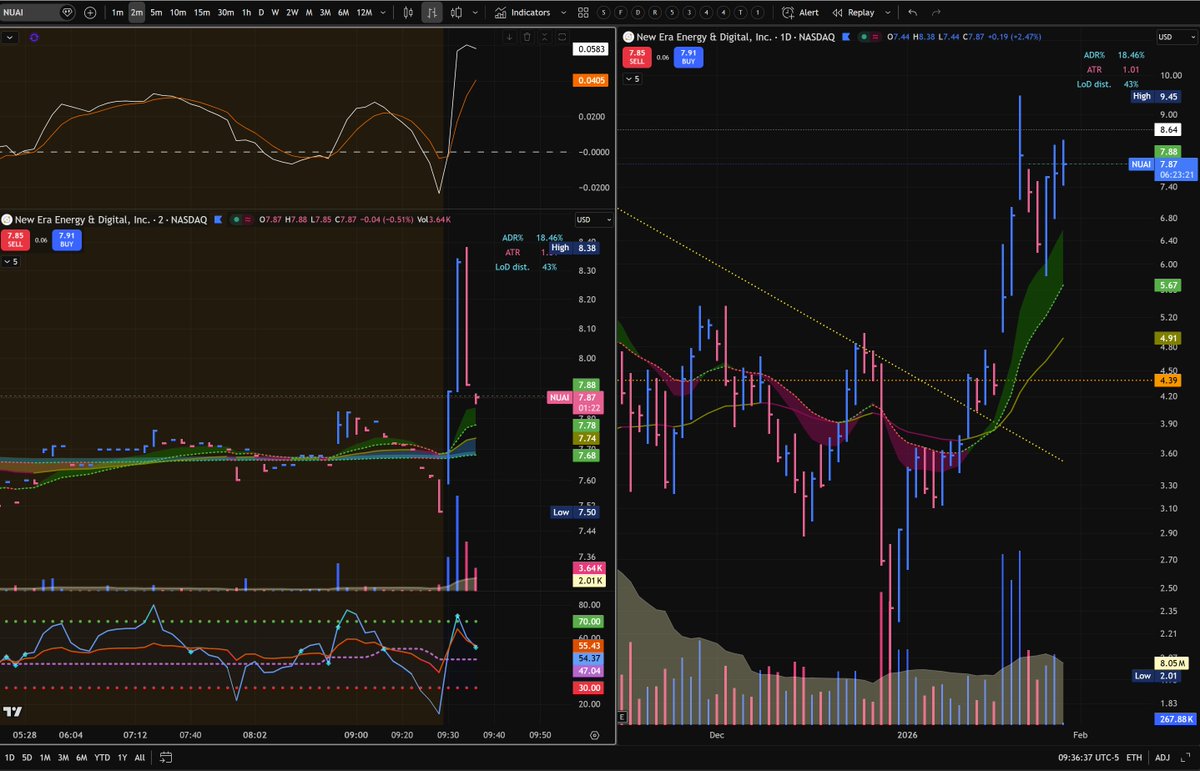Screen dimensions: 1200x771
Task: Click the TradingView logo watermark button
Action: (13, 711)
